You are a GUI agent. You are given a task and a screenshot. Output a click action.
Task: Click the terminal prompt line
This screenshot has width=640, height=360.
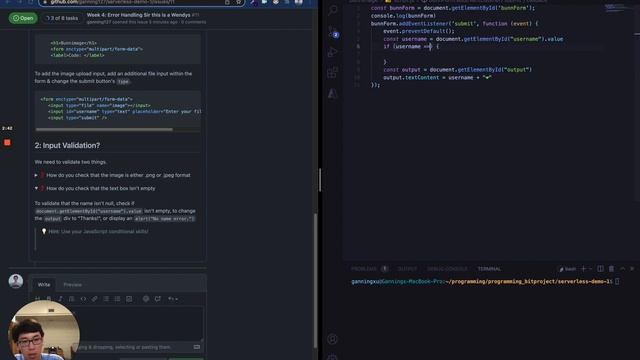coord(486,281)
